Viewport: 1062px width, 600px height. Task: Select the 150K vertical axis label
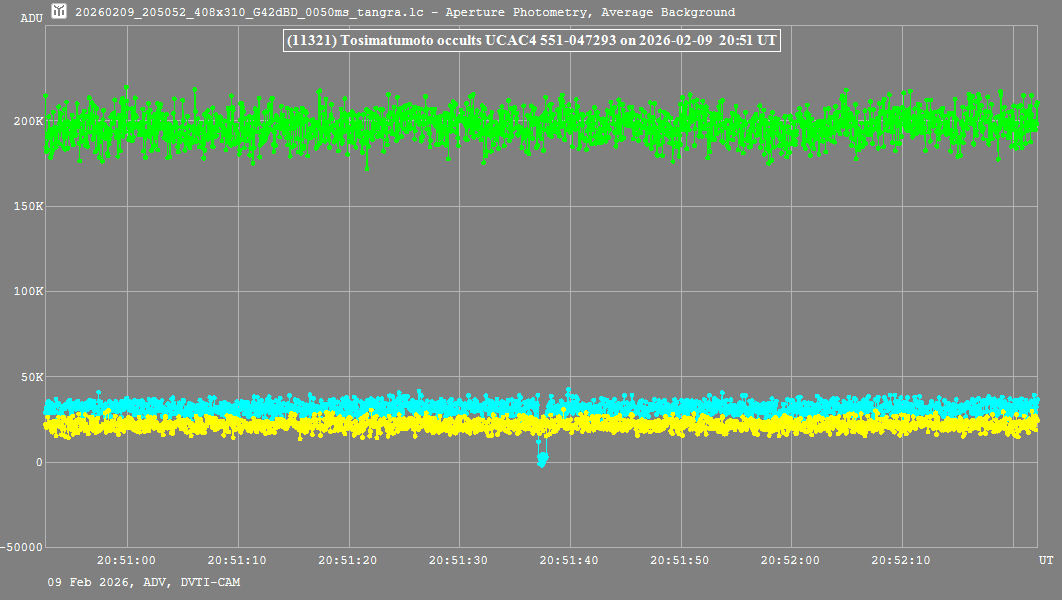click(x=27, y=207)
